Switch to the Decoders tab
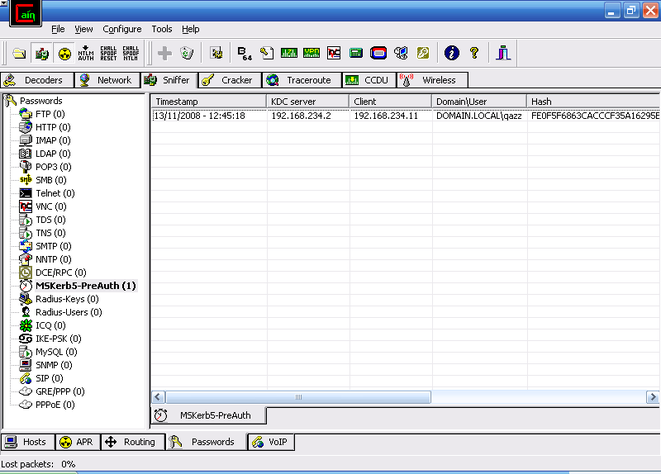The image size is (661, 474). click(37, 80)
